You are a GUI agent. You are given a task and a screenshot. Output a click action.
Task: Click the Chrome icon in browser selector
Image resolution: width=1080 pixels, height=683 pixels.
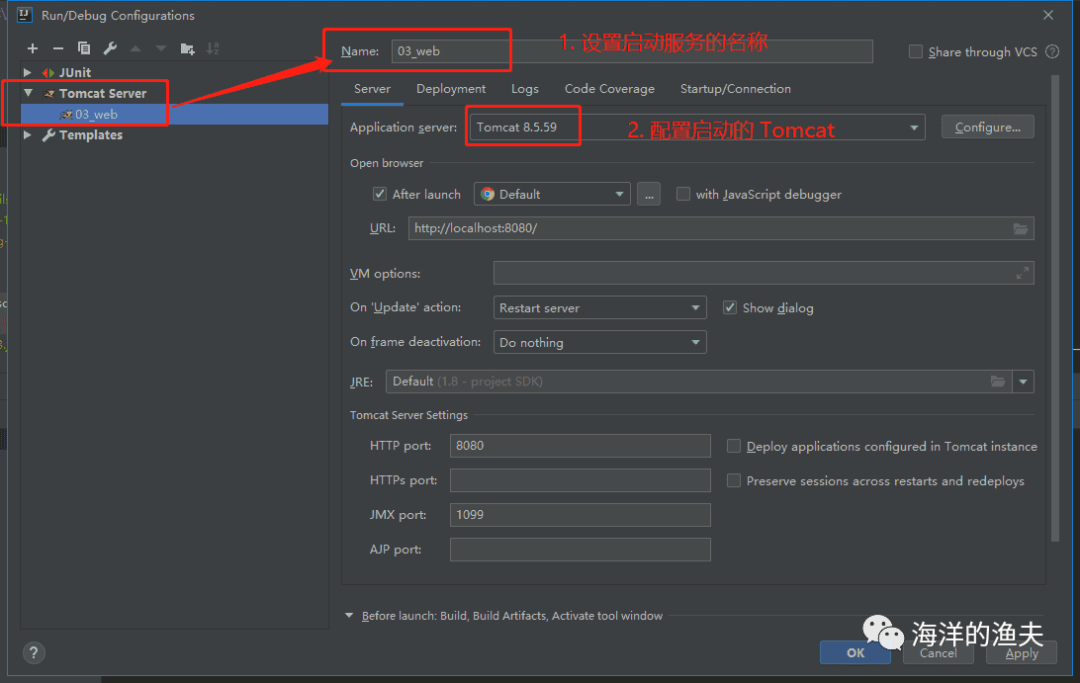tap(488, 194)
